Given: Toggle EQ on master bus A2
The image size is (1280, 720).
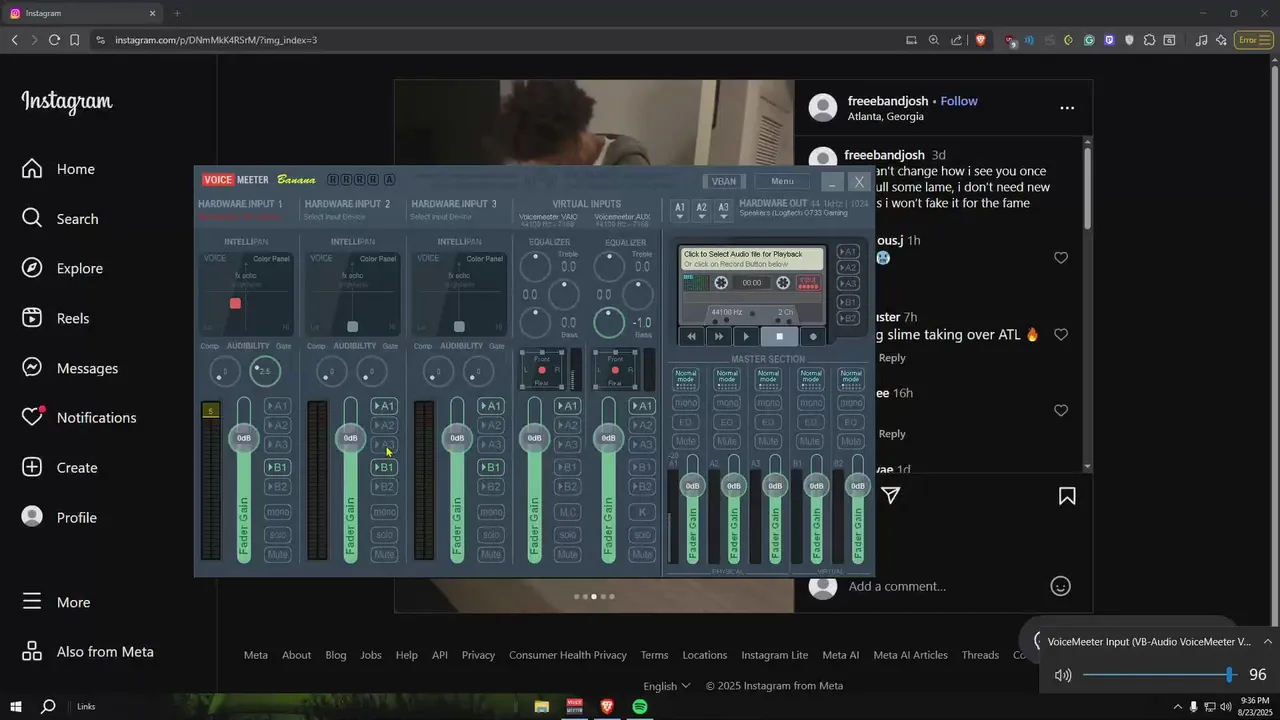Looking at the screenshot, I should [x=727, y=422].
